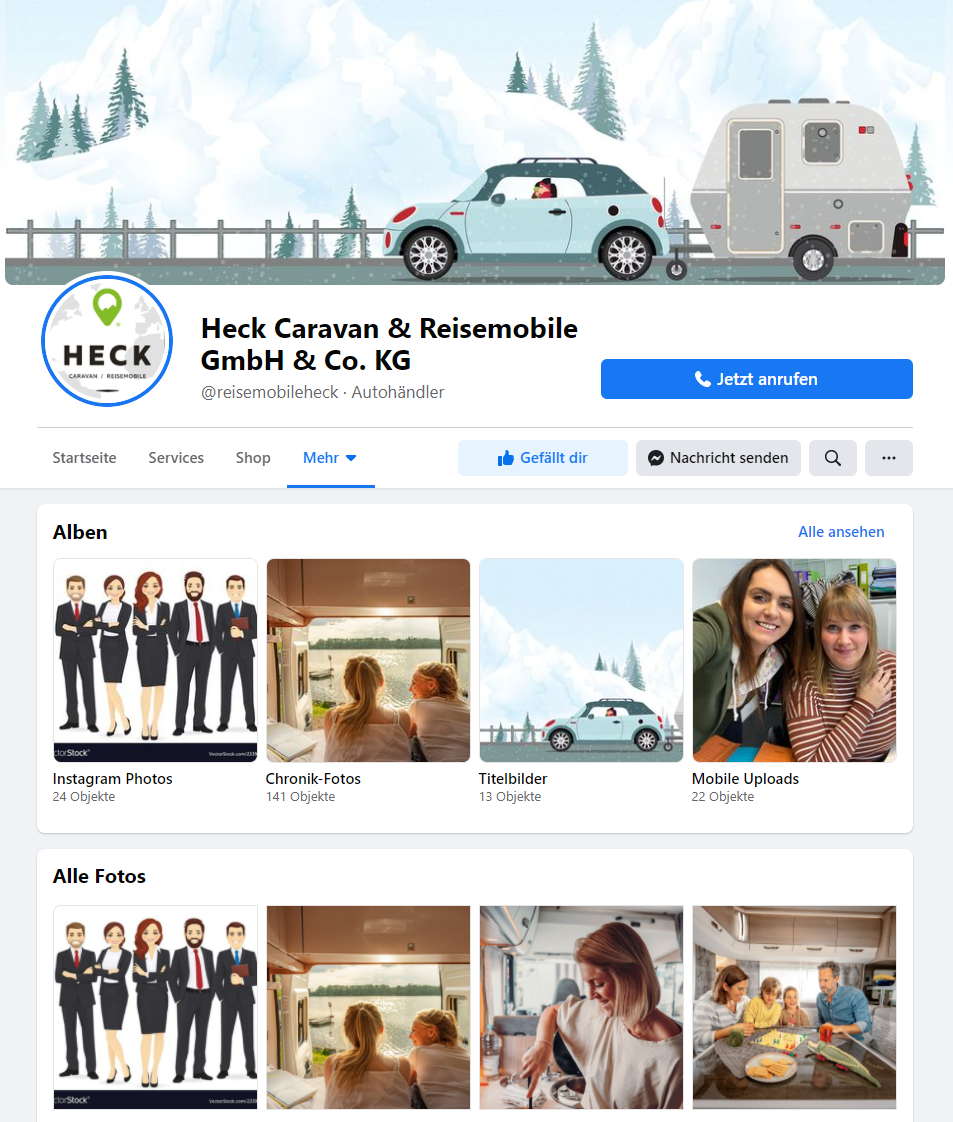Screen dimensions: 953x1122
Task: View the winter caravan cover photo
Action: coord(476,142)
